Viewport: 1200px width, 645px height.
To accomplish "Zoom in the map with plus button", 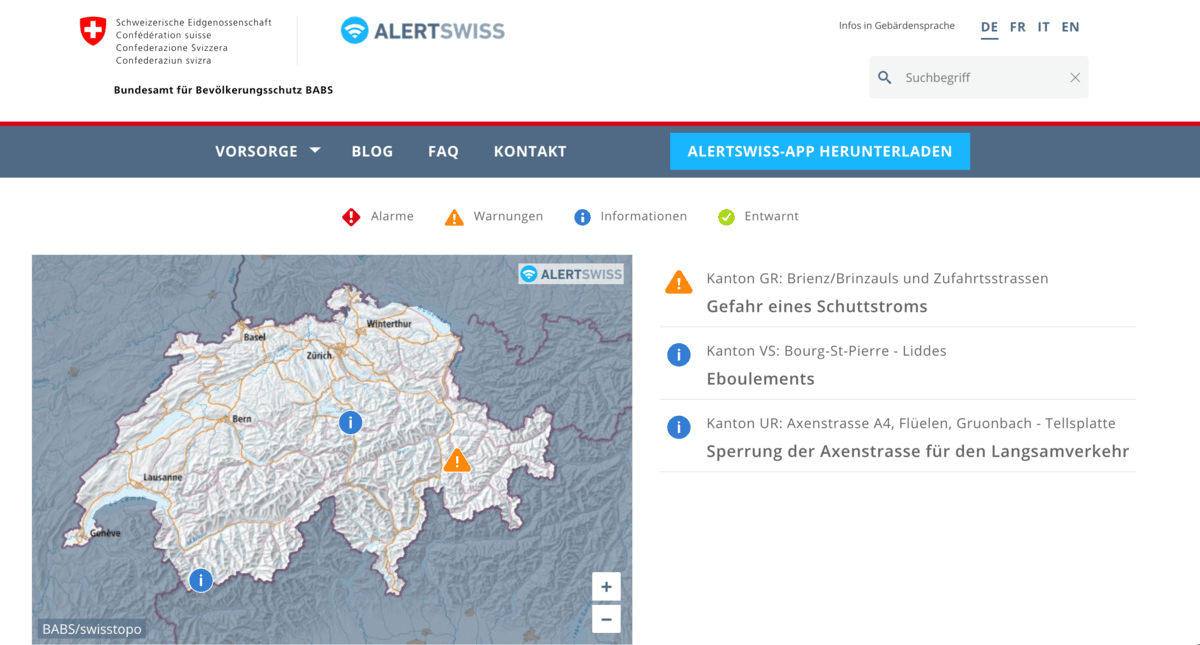I will click(x=606, y=587).
